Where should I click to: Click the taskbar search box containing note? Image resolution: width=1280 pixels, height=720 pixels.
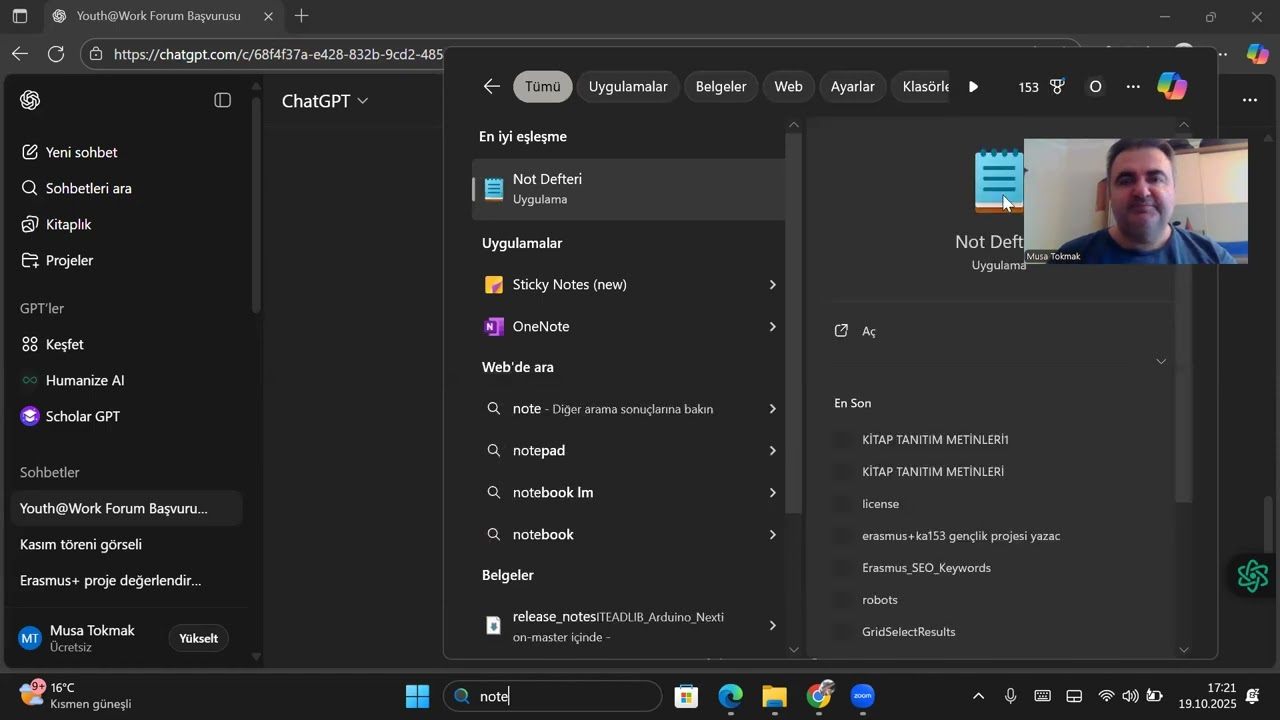pos(553,696)
